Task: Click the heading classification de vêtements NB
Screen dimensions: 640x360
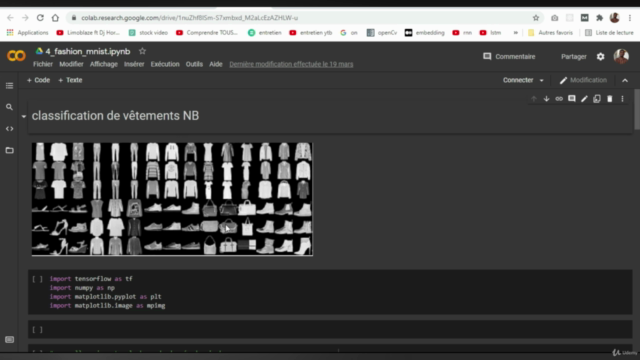Action: (115, 116)
